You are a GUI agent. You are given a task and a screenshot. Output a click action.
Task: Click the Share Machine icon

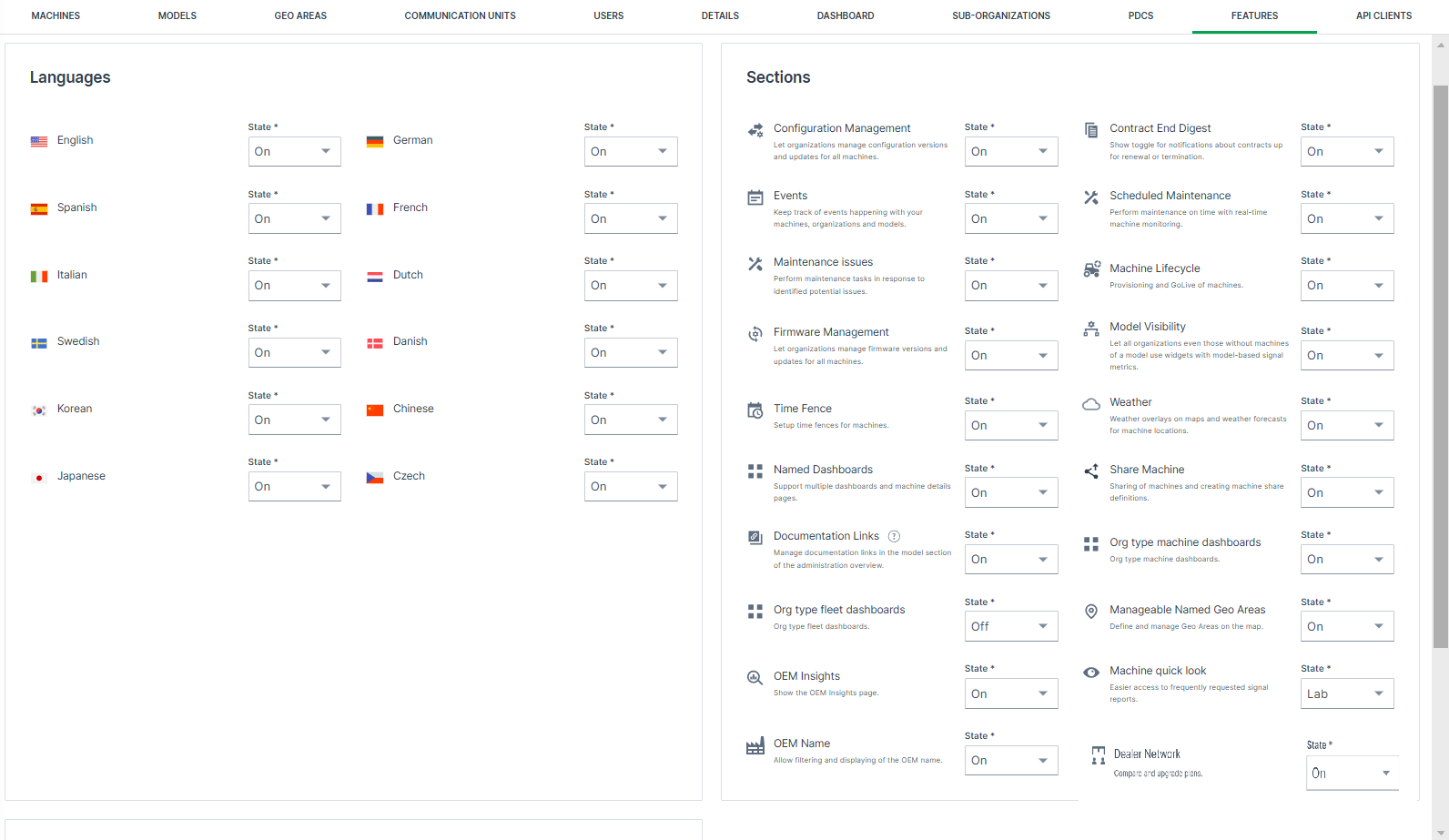pos(1091,471)
